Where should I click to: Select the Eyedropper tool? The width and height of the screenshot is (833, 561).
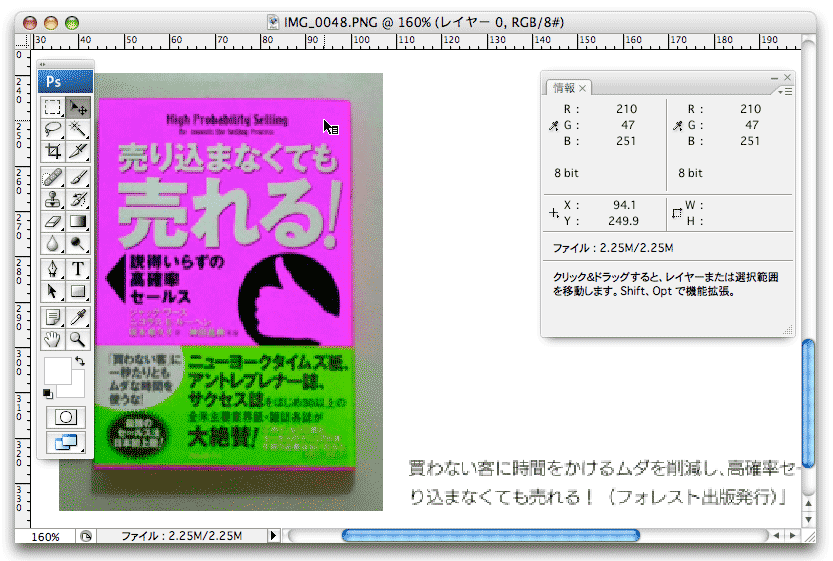coord(78,317)
